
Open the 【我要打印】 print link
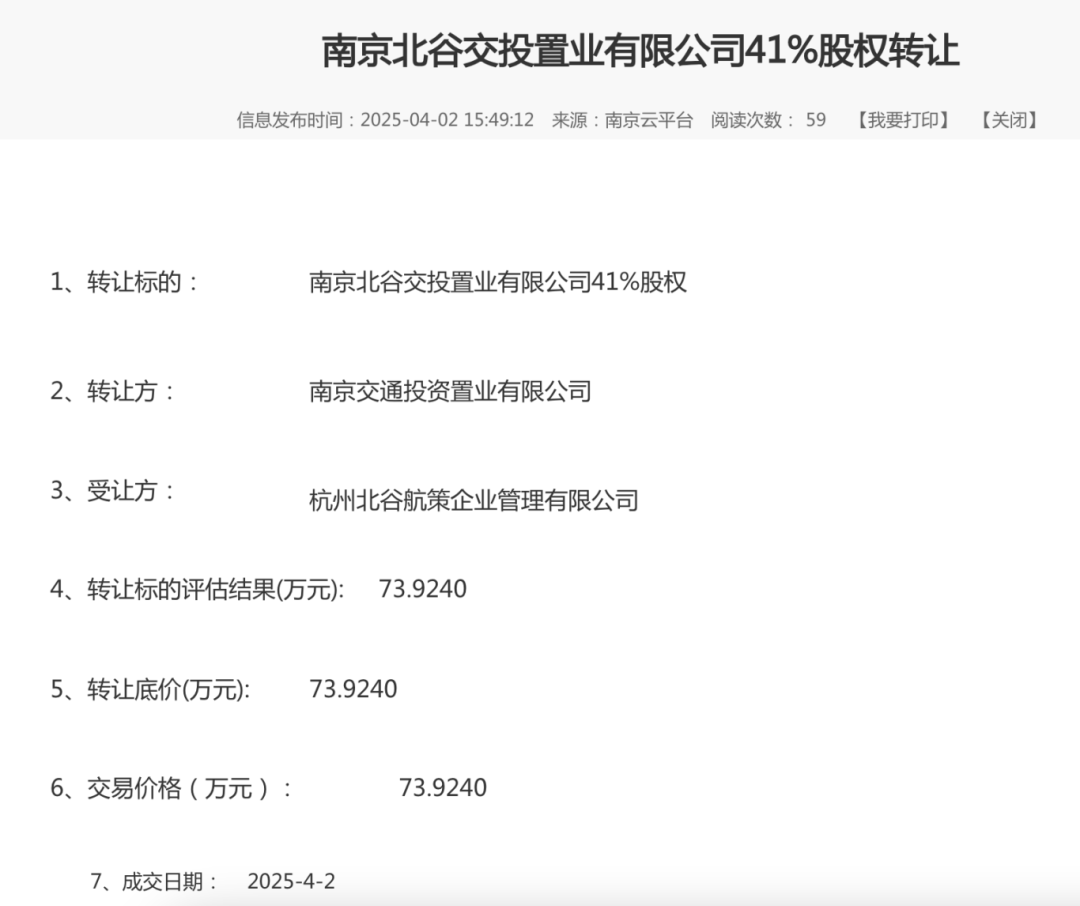(903, 120)
